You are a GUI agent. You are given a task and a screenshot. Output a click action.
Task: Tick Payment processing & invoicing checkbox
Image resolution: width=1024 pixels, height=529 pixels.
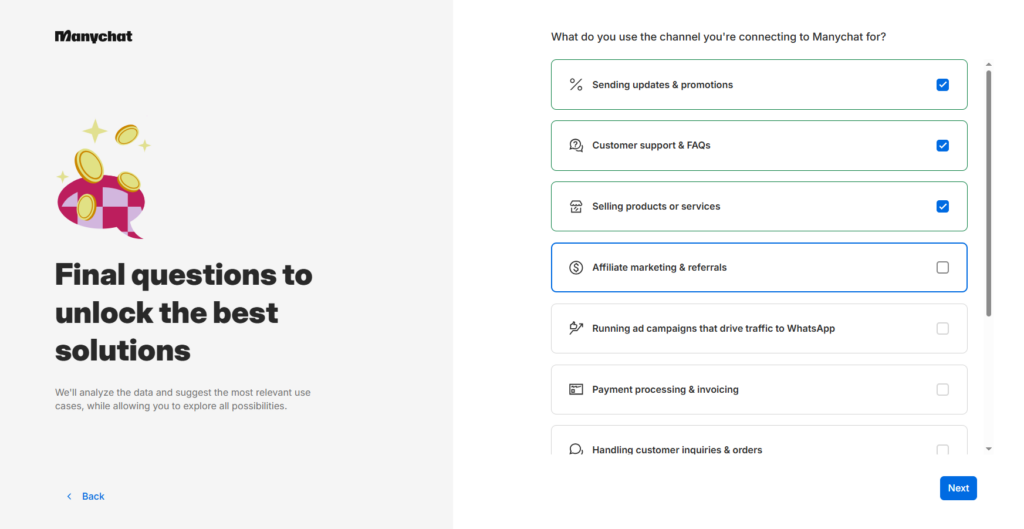coord(942,389)
